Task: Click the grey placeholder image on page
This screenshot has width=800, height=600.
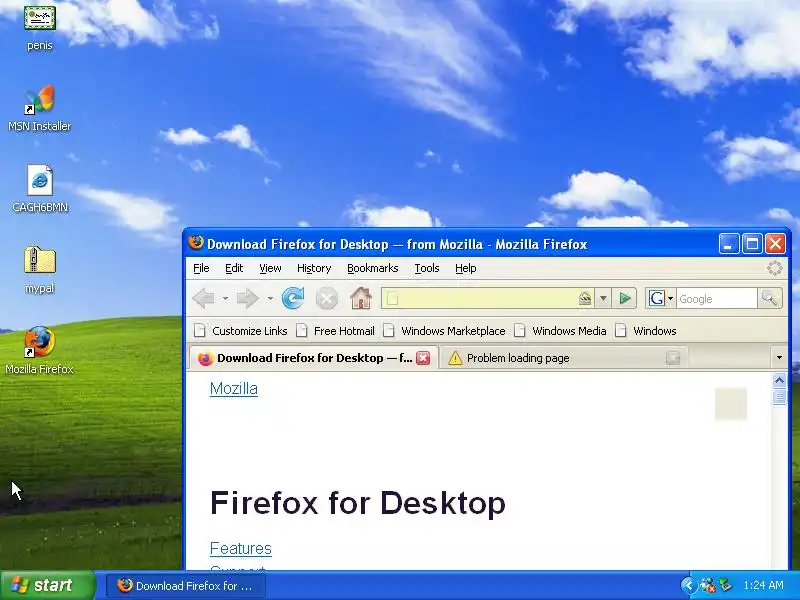Action: click(x=731, y=404)
